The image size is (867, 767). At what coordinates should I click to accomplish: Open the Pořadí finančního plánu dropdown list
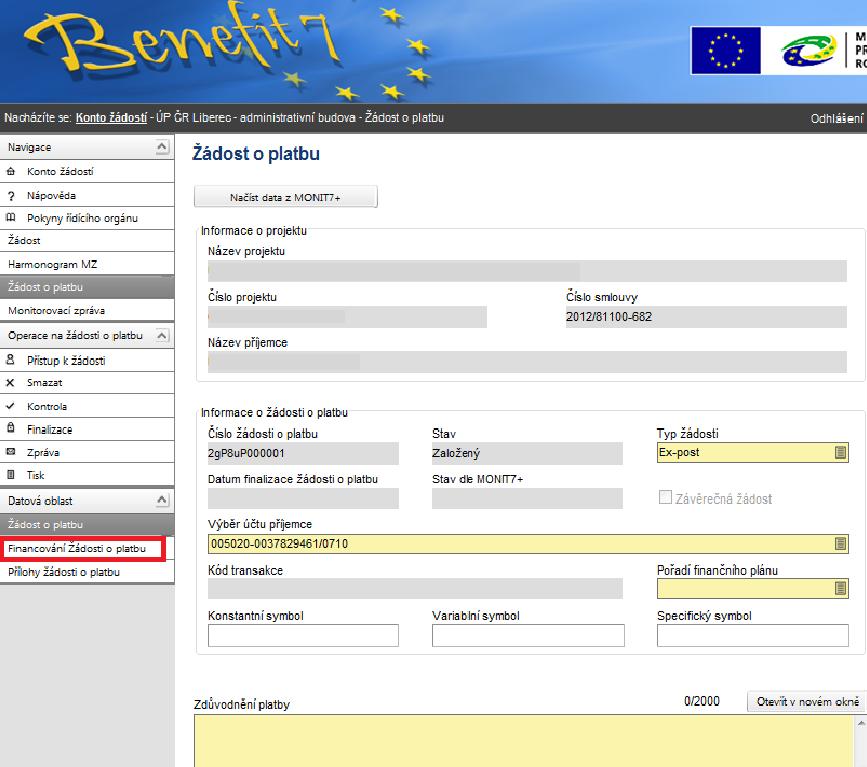840,588
